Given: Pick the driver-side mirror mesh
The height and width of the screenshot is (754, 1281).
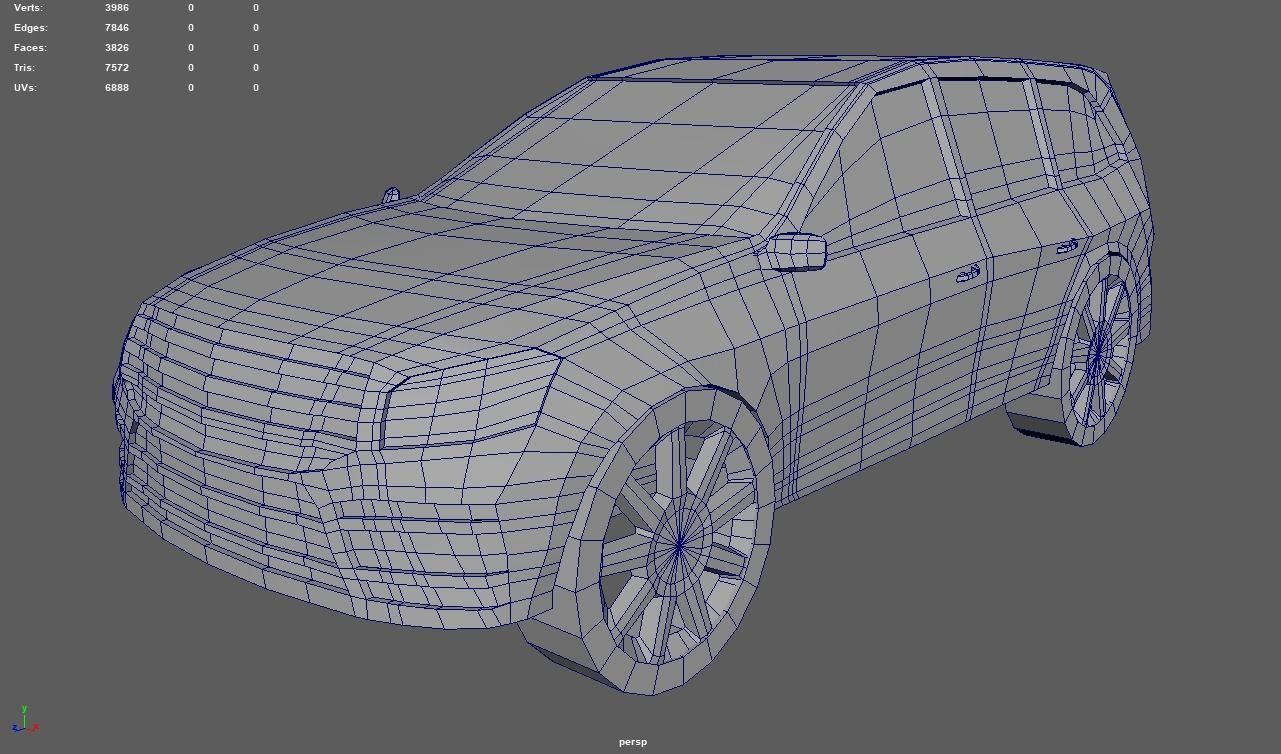Looking at the screenshot, I should [796, 252].
